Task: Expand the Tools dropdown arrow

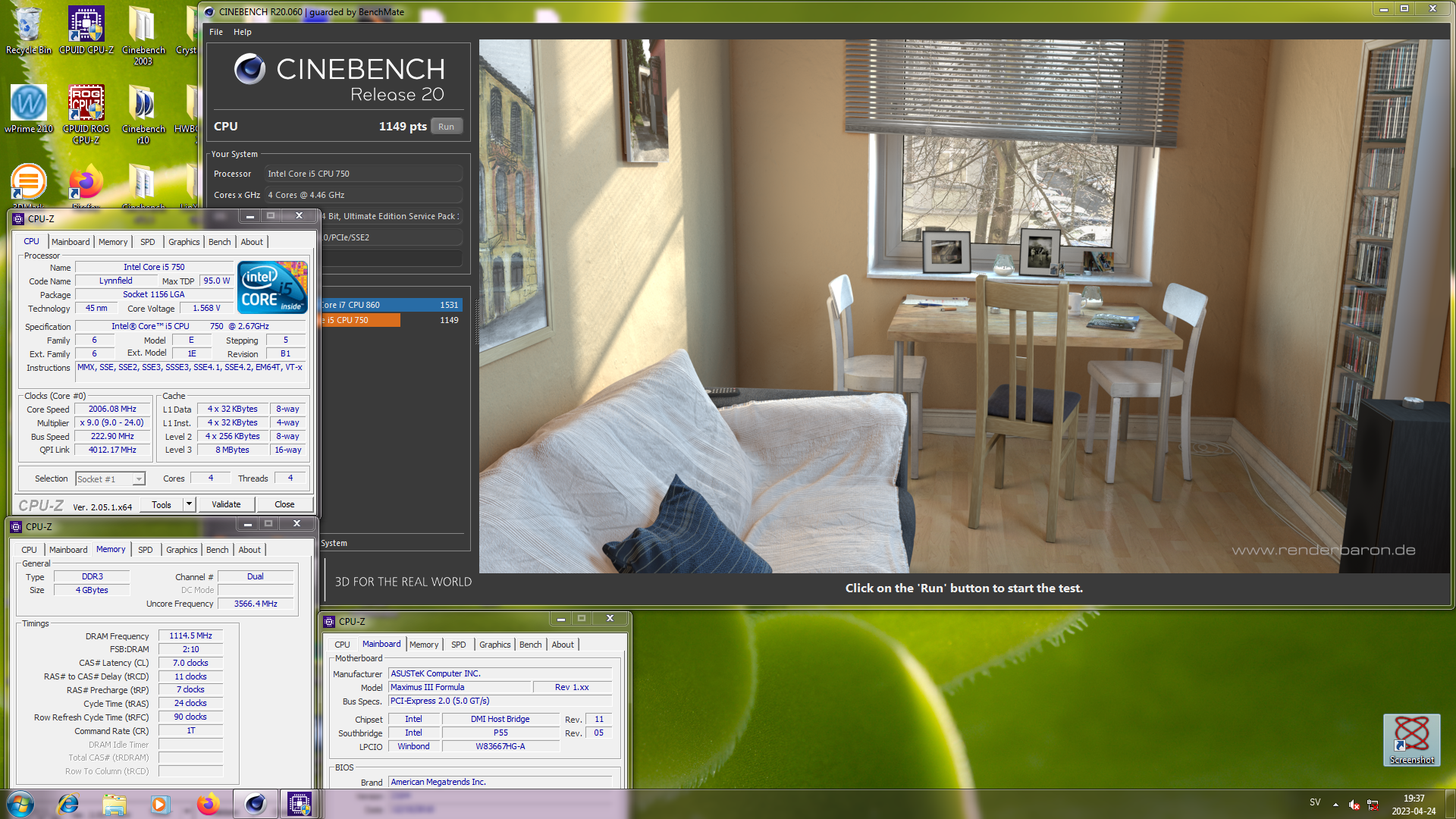Action: coord(189,504)
